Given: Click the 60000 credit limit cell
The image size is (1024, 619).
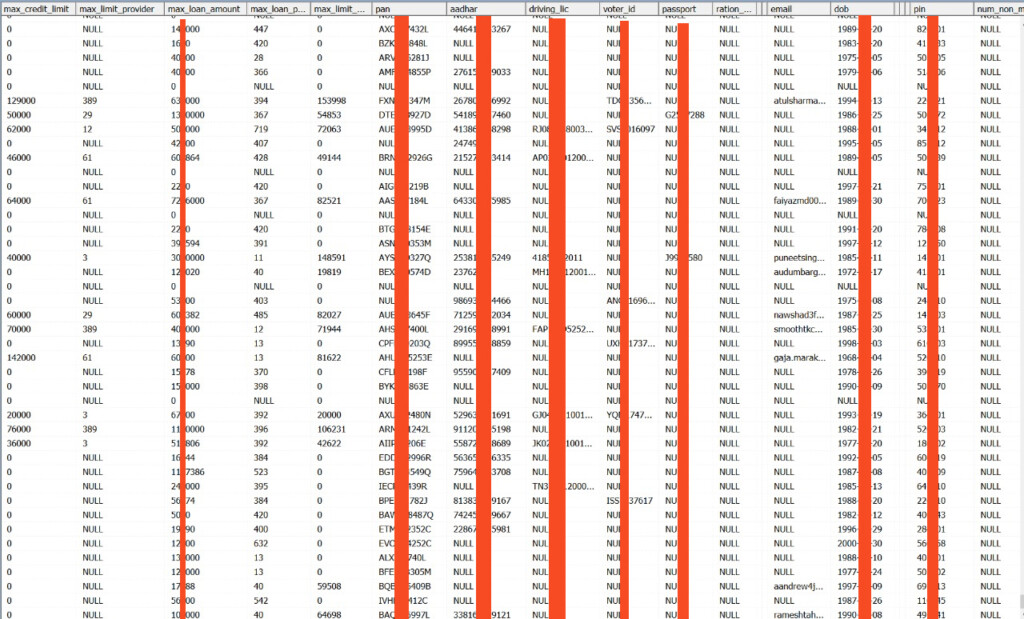Looking at the screenshot, I should coord(19,315).
